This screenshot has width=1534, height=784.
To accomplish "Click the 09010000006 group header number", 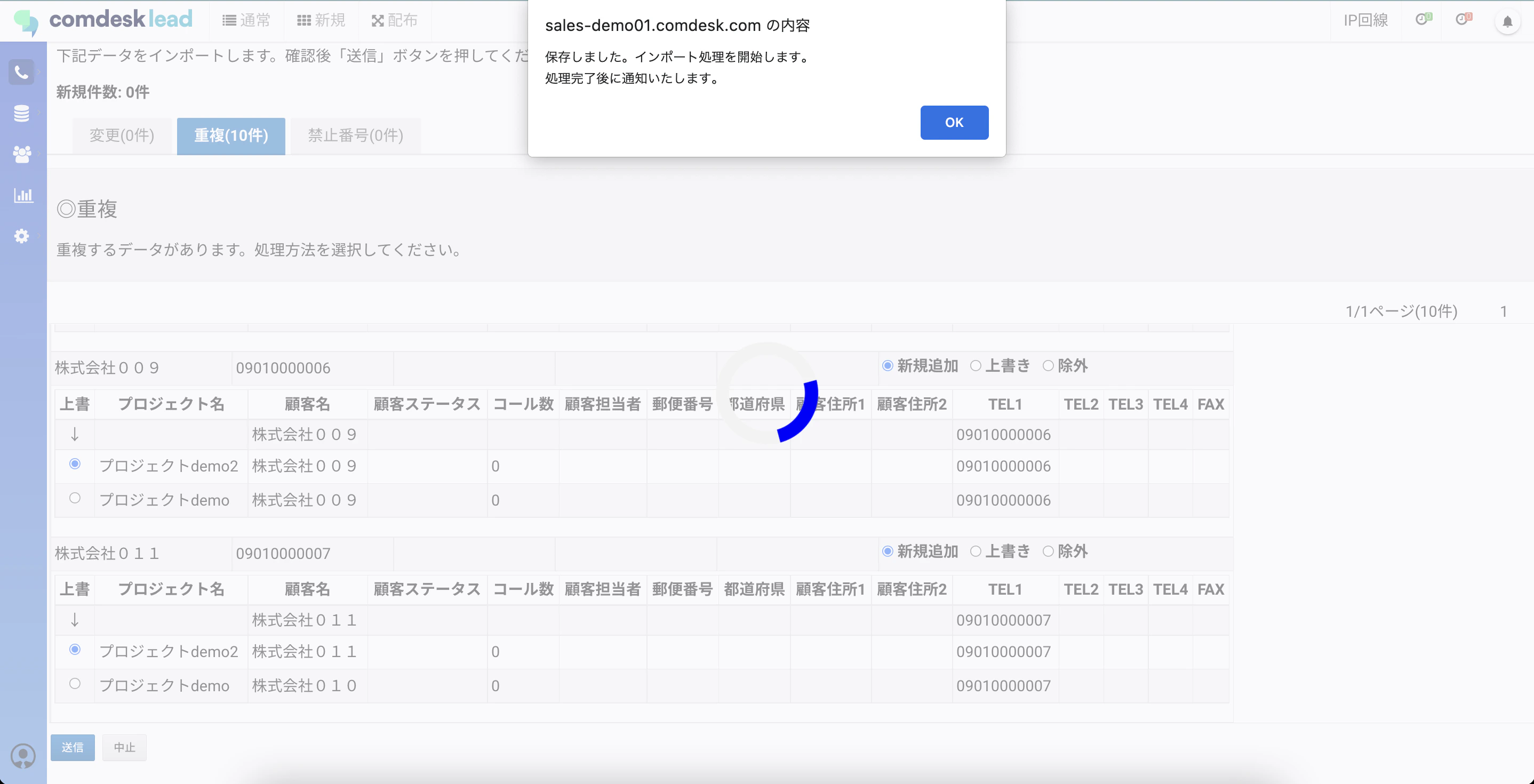I will (x=283, y=368).
